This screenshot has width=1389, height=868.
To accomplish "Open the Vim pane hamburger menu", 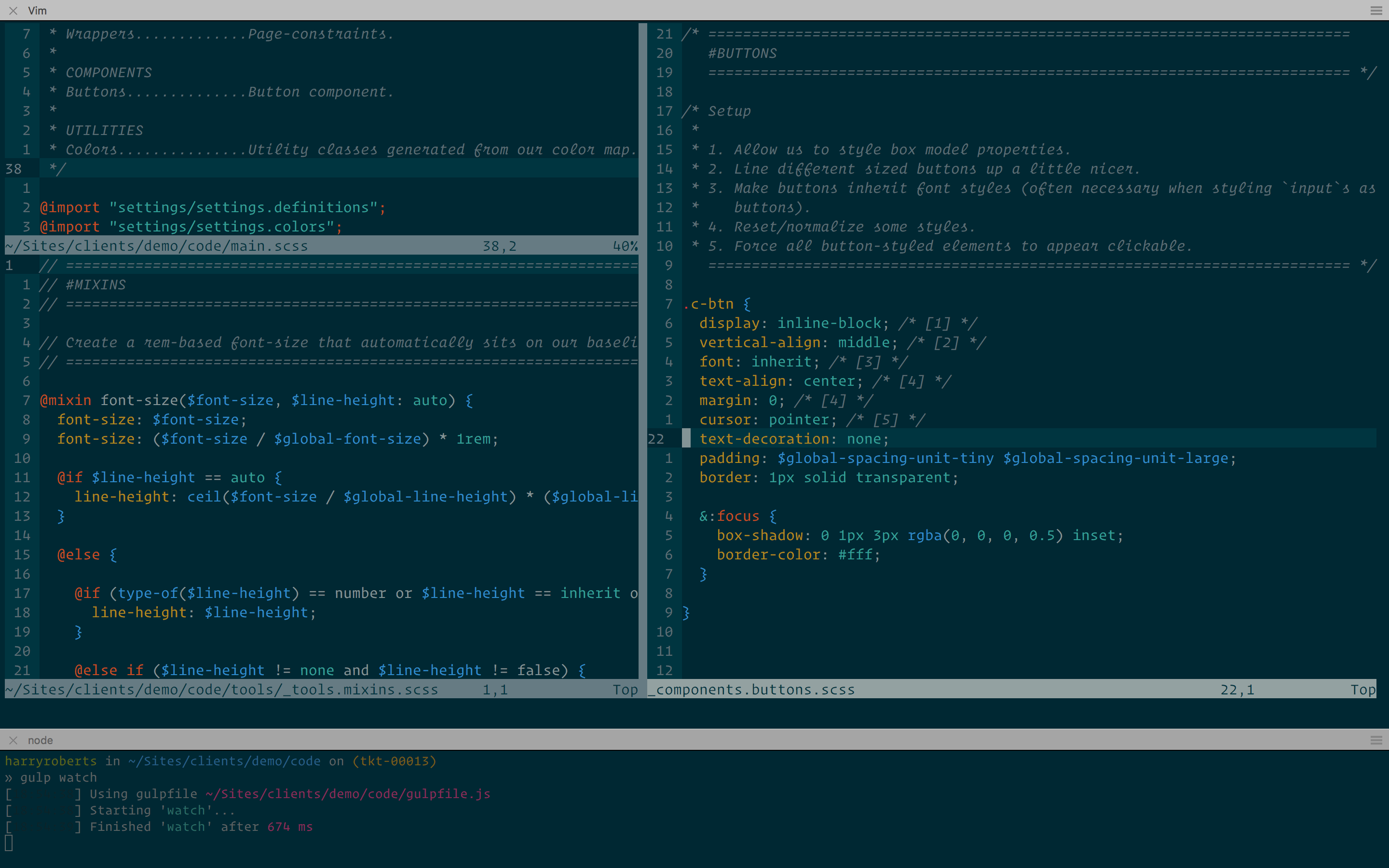I will pos(1376,10).
